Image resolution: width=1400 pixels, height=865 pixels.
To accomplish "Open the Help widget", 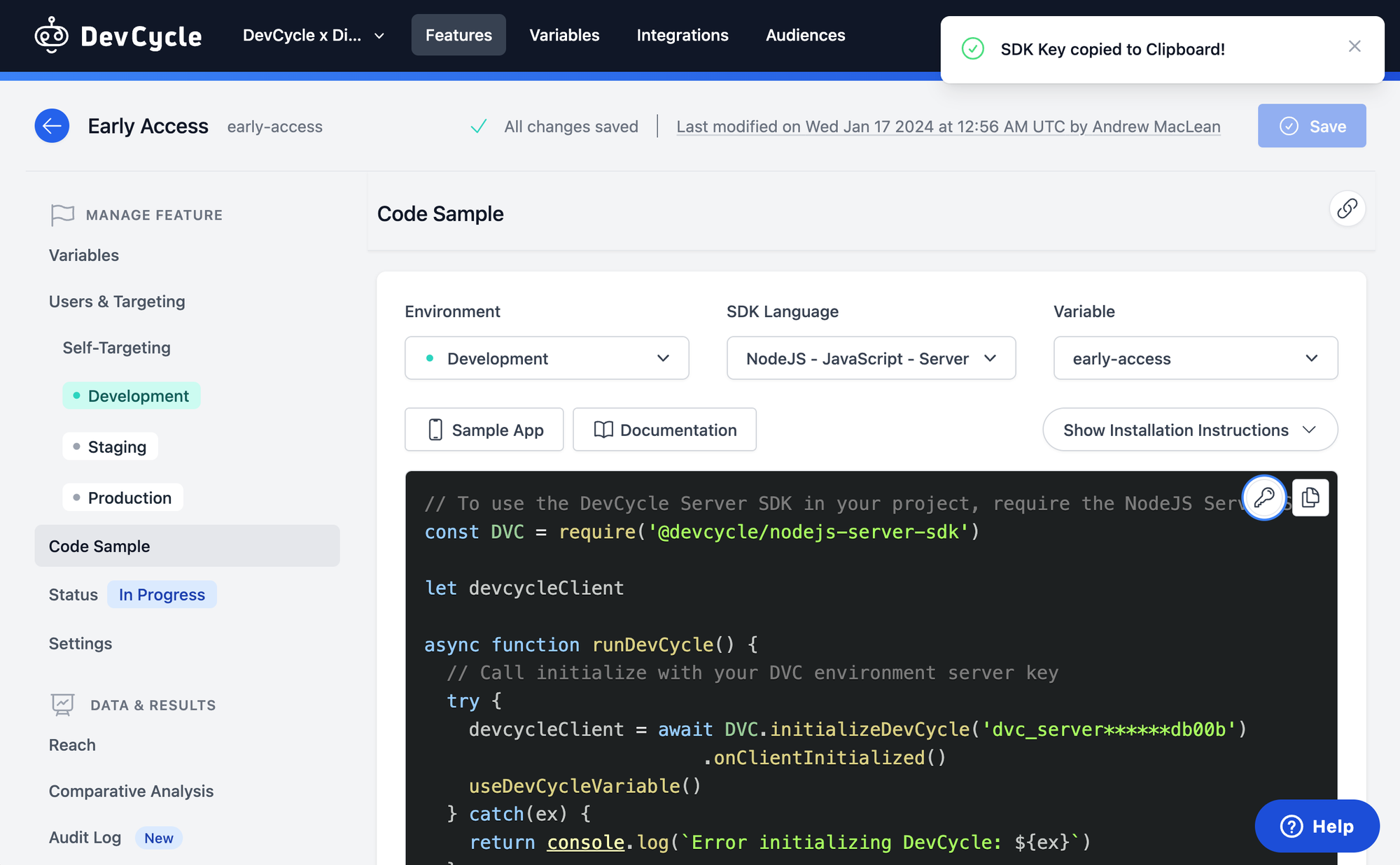I will pos(1316,826).
